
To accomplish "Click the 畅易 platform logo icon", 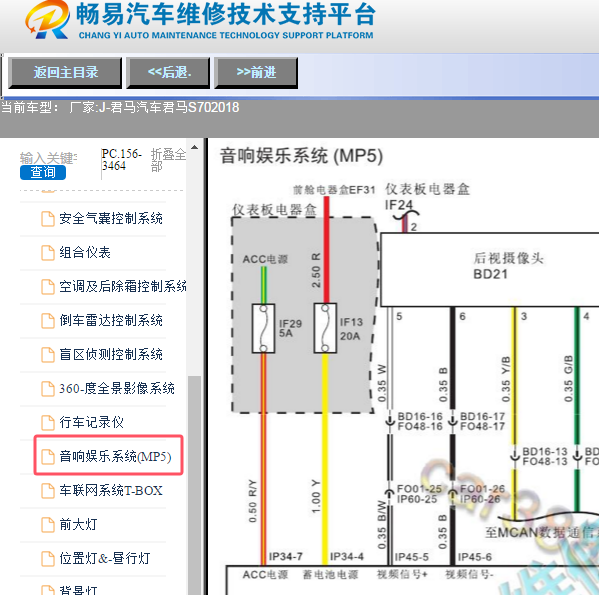I will pyautogui.click(x=48, y=19).
